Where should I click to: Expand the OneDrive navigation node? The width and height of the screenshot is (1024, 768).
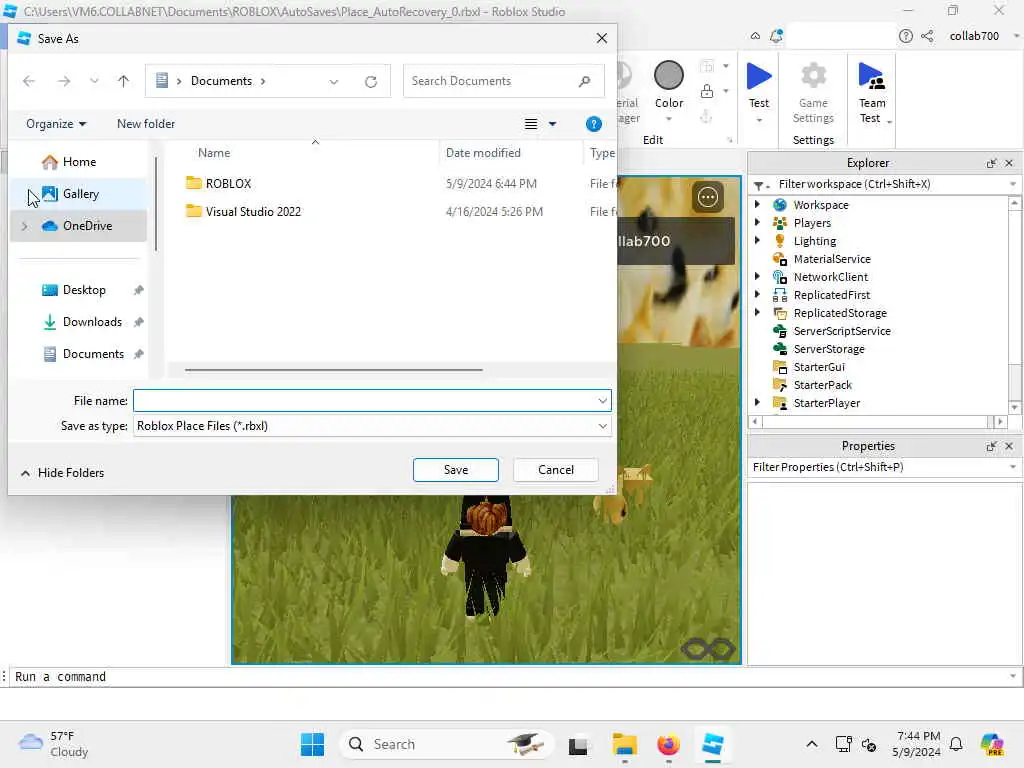tap(25, 226)
